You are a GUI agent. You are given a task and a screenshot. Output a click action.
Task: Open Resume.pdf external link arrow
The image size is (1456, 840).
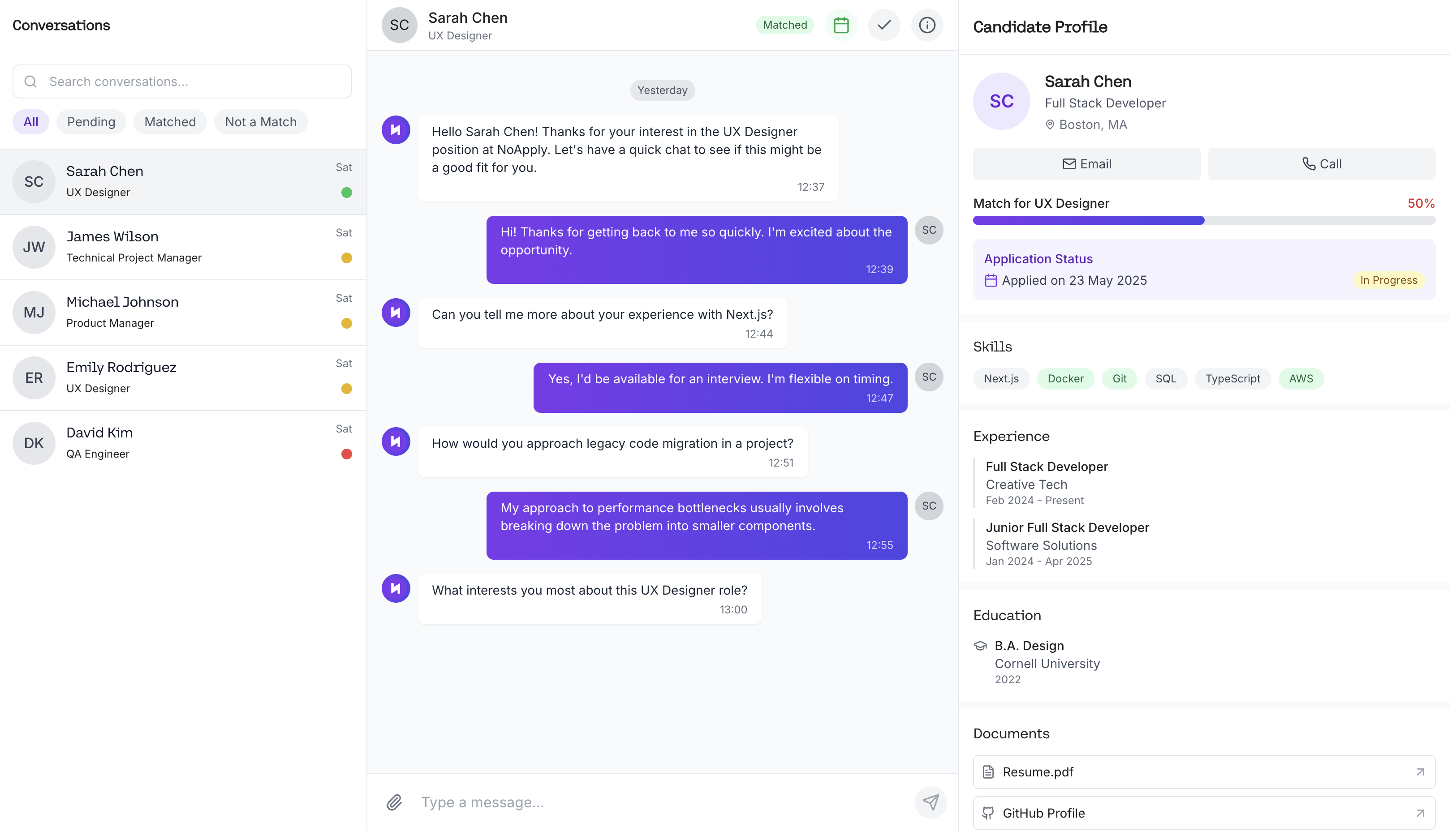click(1420, 772)
